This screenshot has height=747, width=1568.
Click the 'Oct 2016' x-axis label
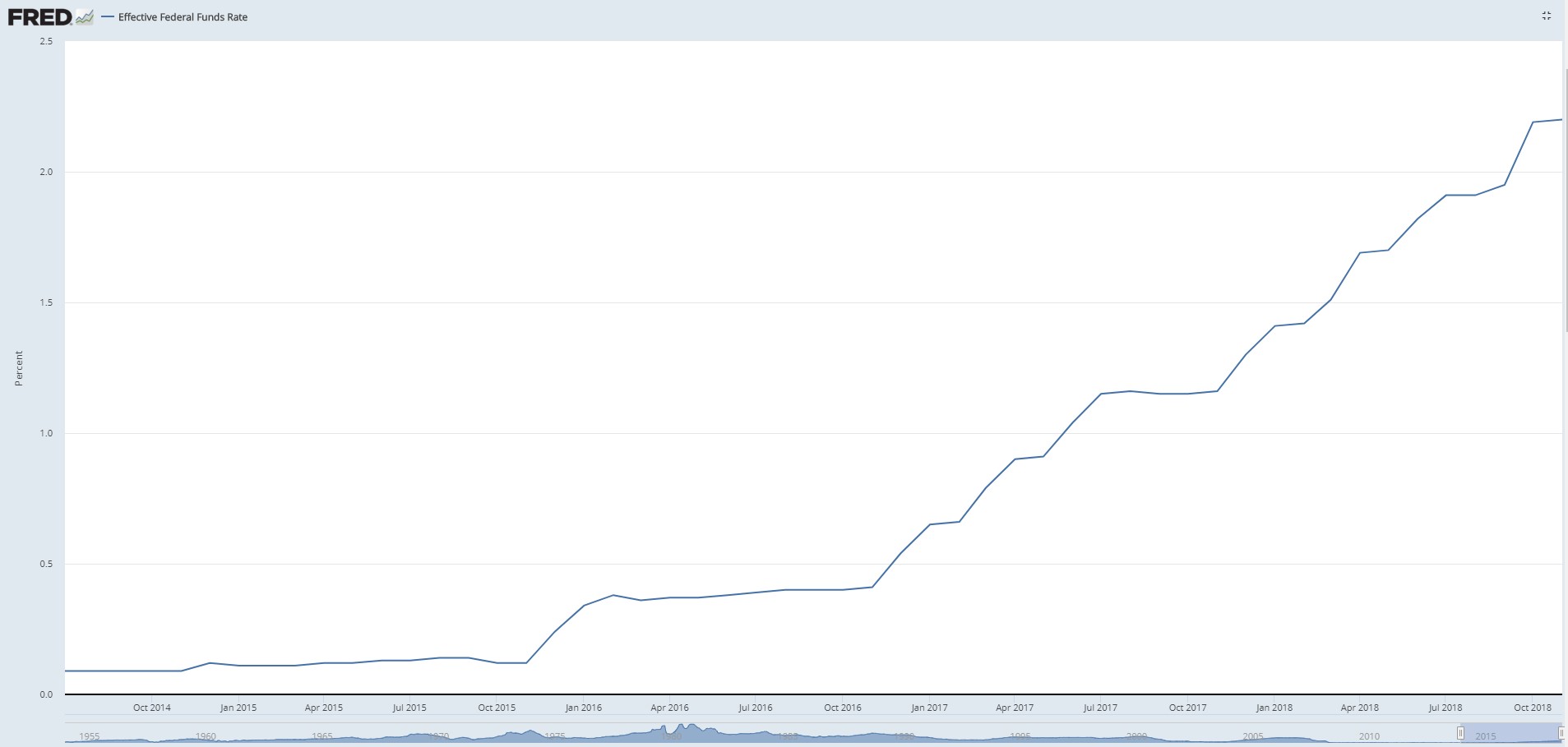point(843,708)
